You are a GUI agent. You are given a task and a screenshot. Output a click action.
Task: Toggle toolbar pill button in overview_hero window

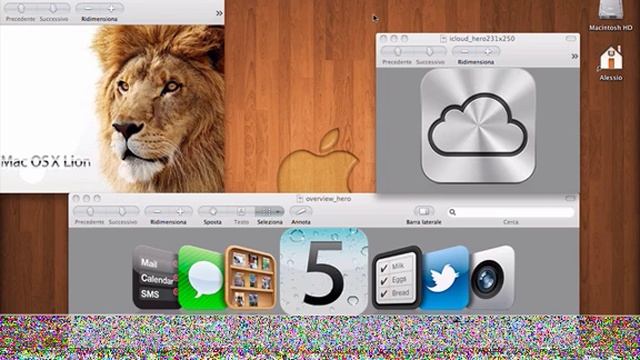[x=570, y=198]
